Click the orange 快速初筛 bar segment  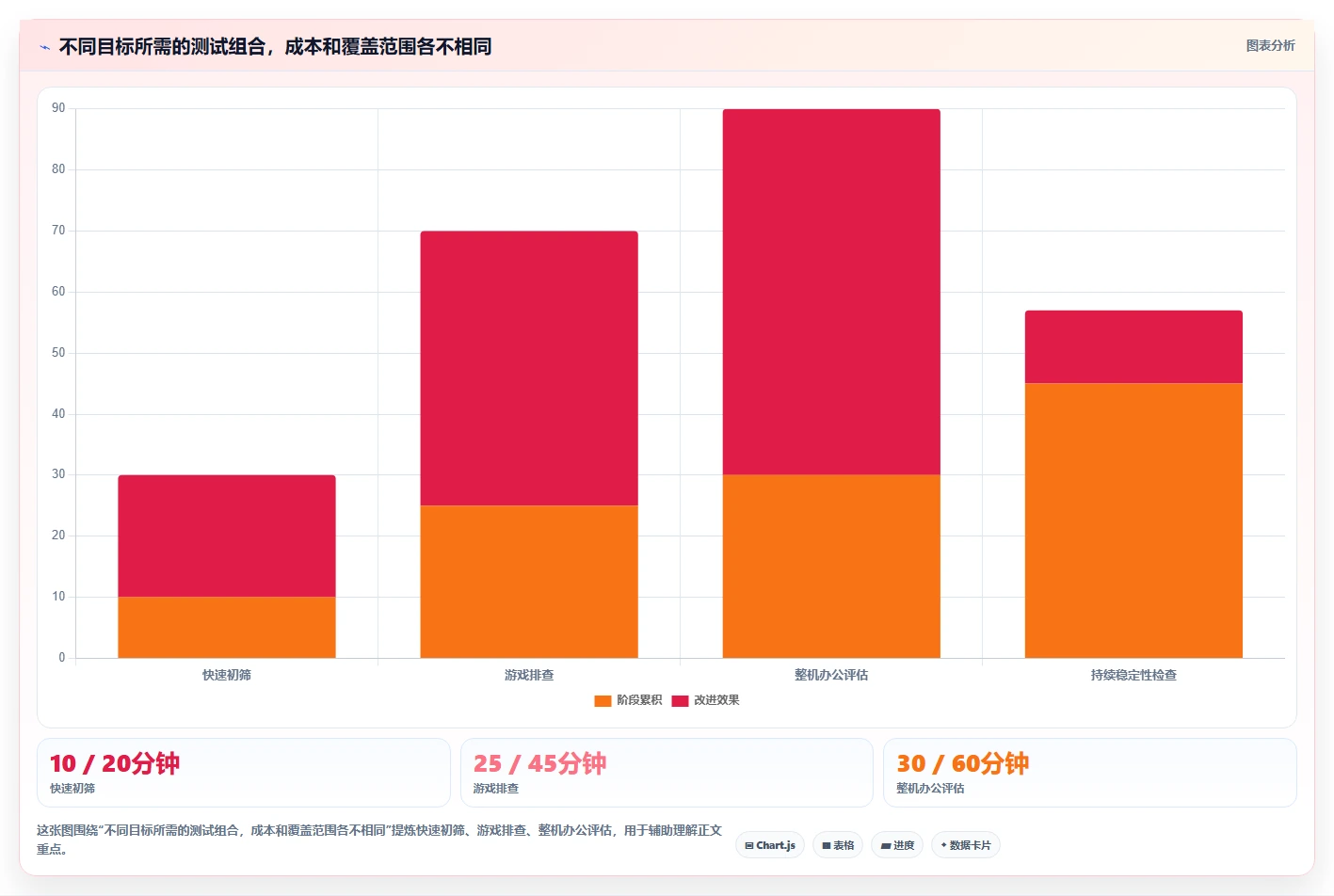[x=227, y=627]
